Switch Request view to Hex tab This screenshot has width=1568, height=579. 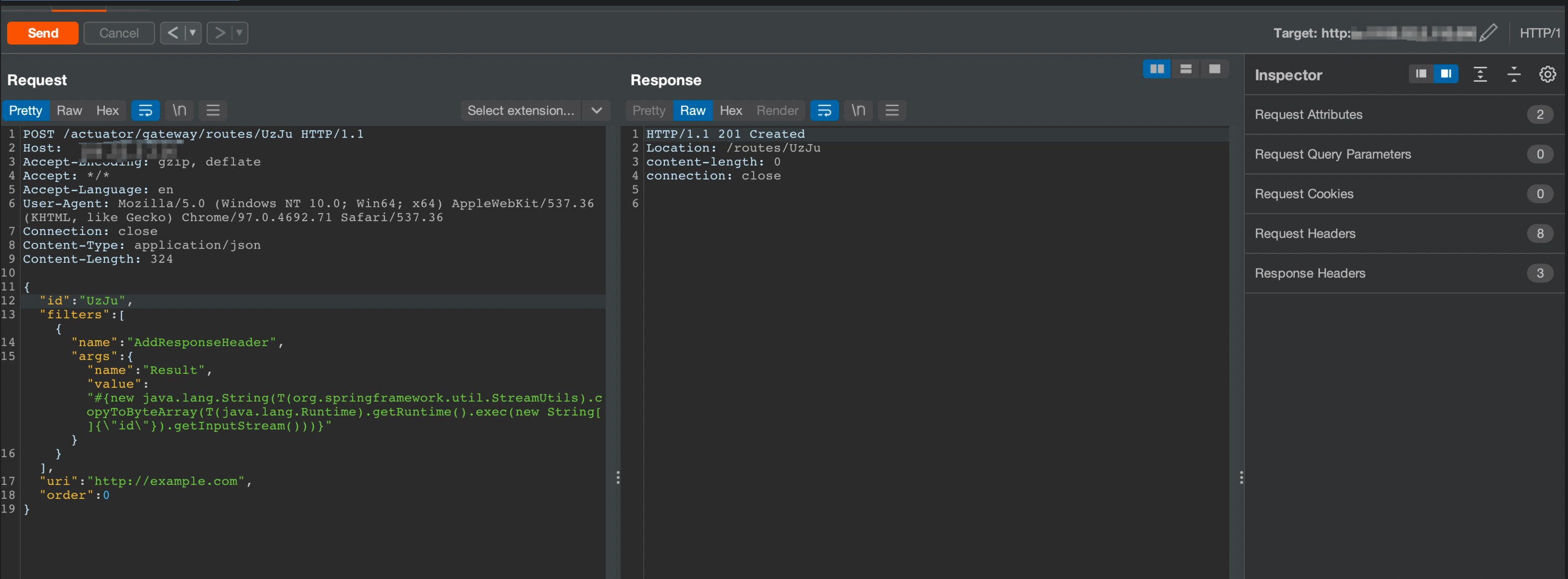click(x=107, y=110)
